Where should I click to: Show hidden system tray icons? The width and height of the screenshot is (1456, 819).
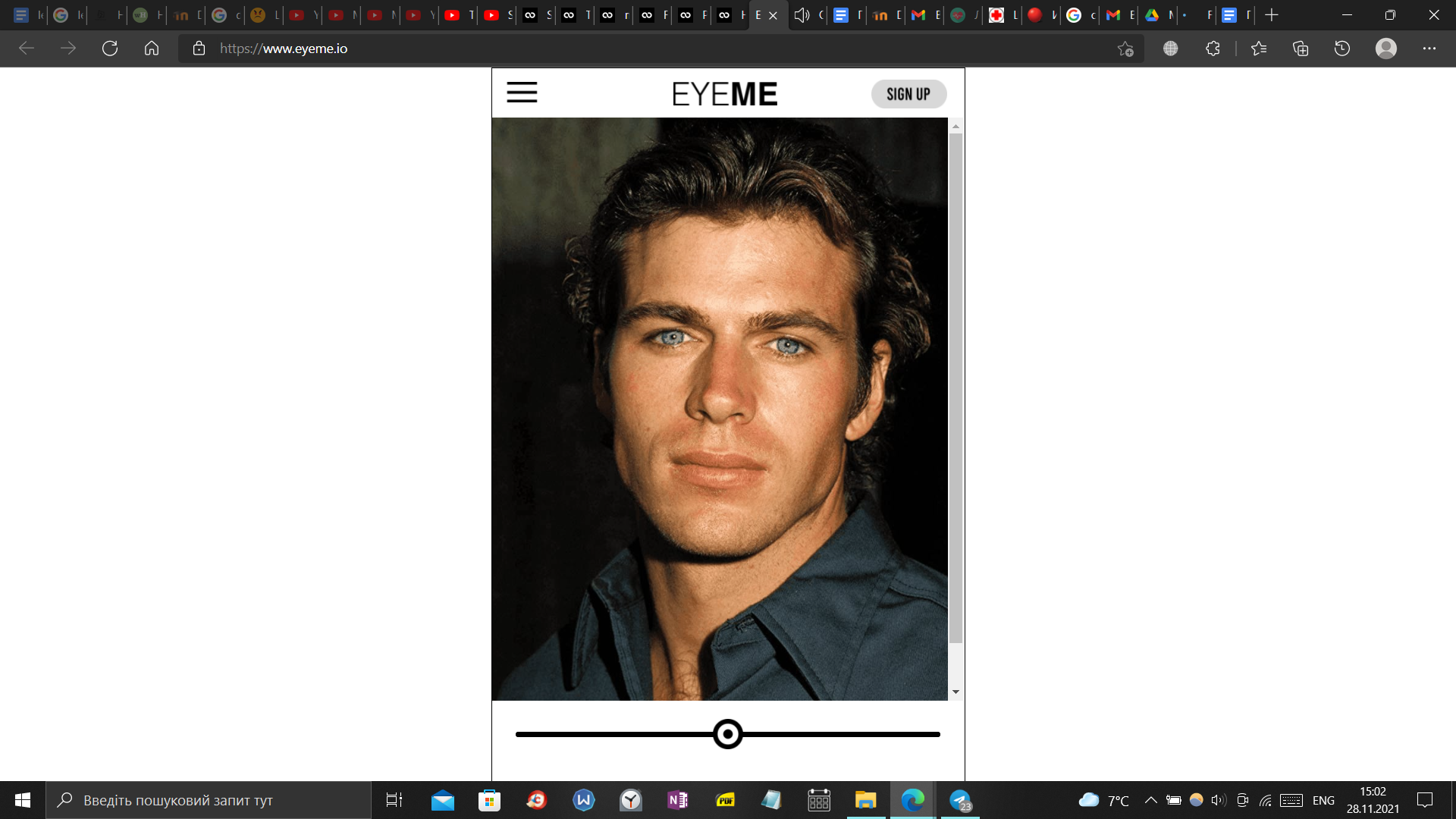coord(1150,800)
